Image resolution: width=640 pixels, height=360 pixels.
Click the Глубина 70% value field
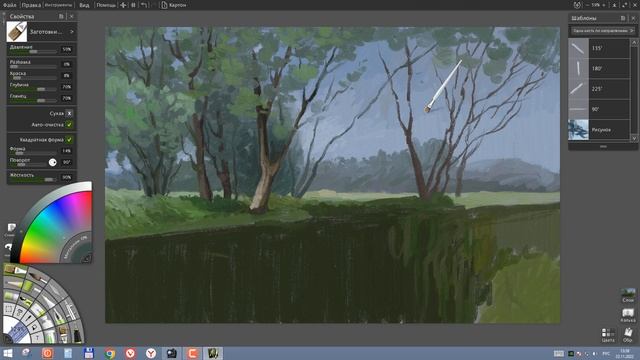pyautogui.click(x=67, y=87)
